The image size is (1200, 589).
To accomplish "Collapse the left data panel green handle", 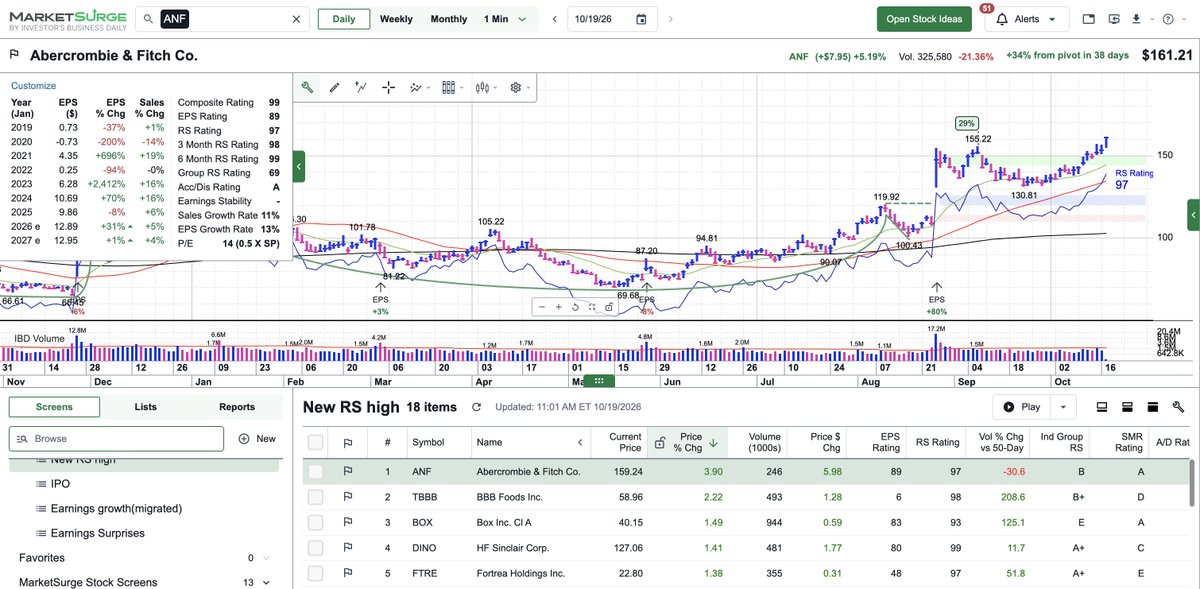I will [x=298, y=165].
